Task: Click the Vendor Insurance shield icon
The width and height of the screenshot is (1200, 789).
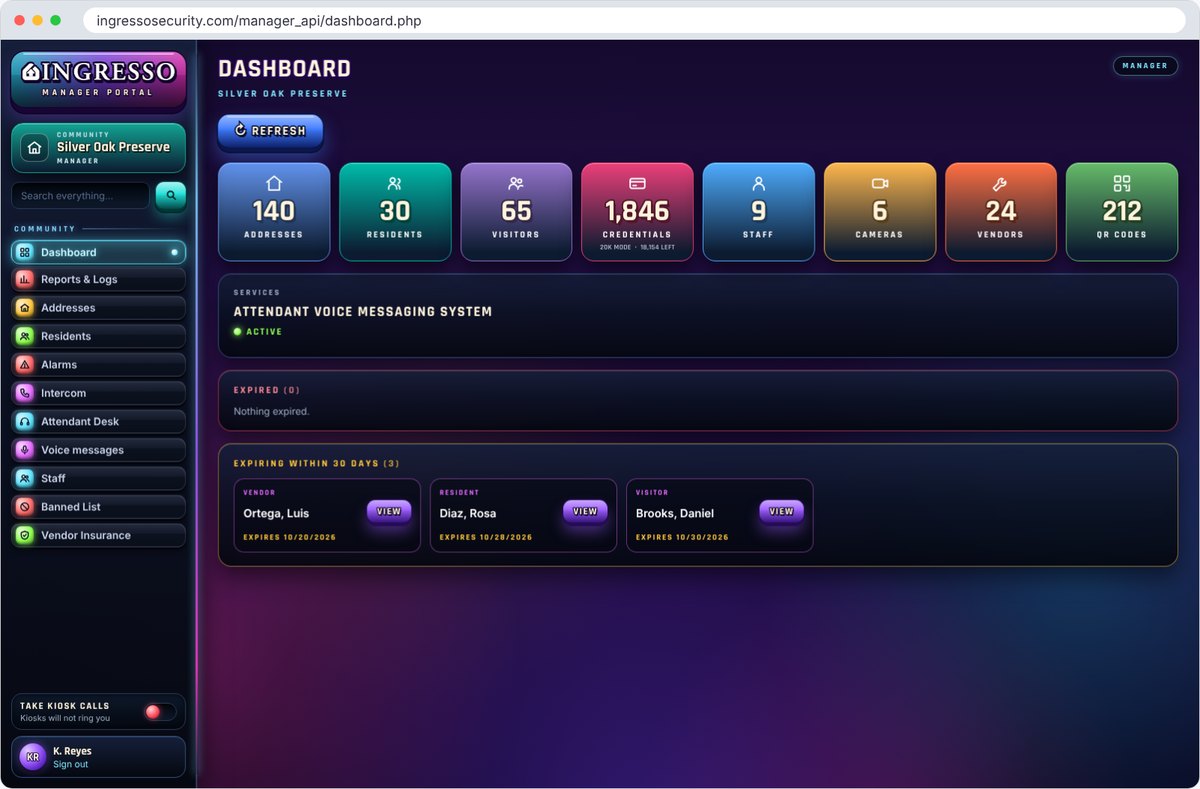Action: pos(25,535)
